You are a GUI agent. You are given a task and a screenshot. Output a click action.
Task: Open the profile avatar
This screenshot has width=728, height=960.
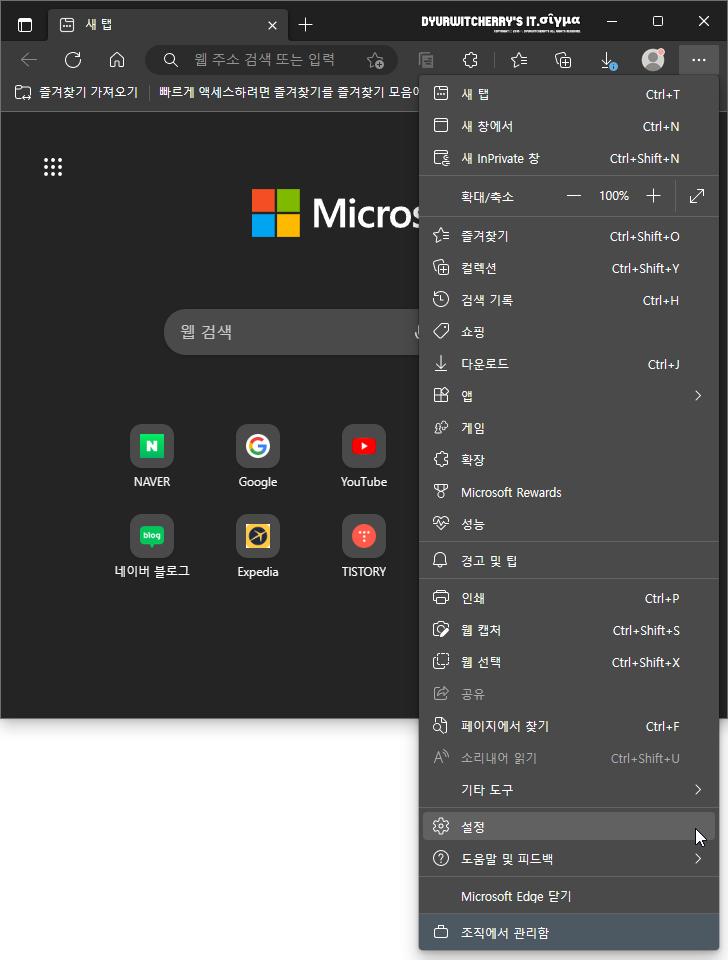(x=653, y=60)
